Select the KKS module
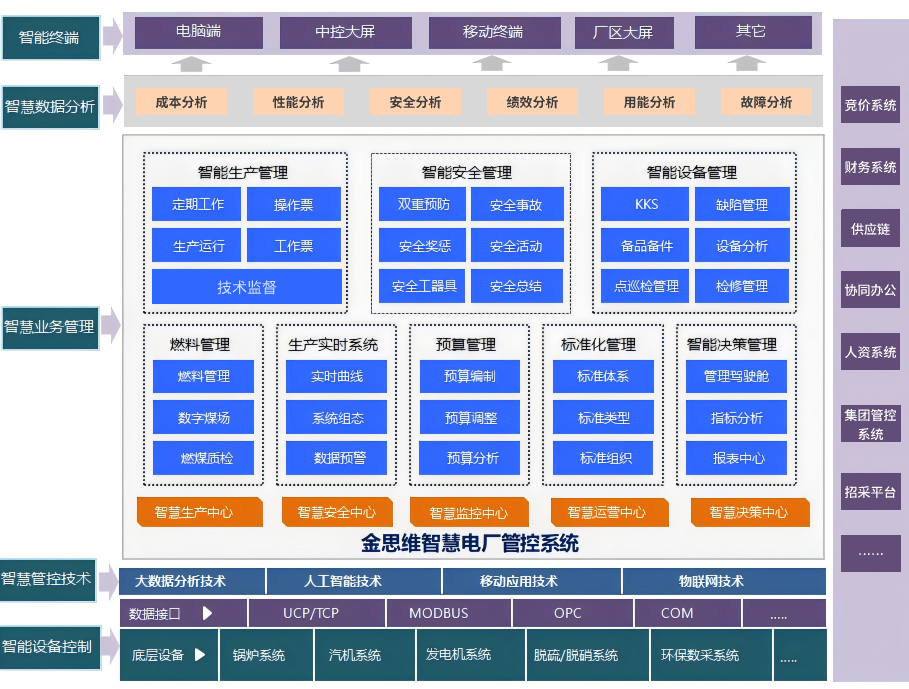 [645, 204]
